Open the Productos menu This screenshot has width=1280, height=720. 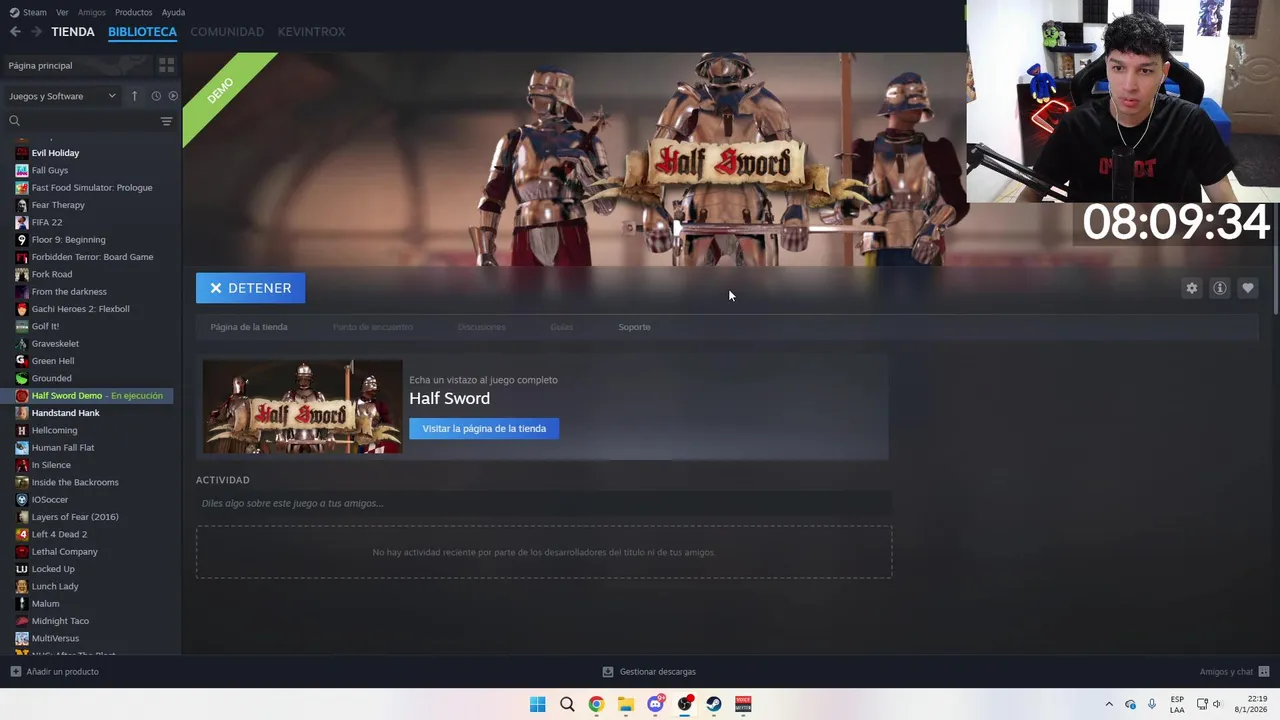[134, 12]
